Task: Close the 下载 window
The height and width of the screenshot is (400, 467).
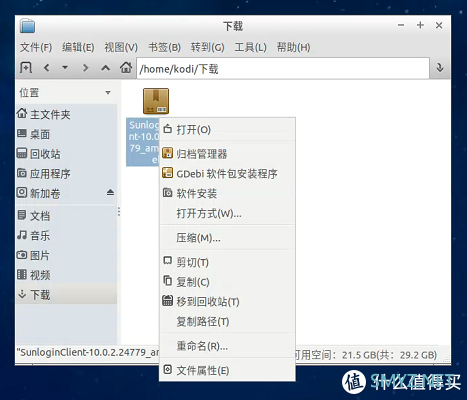Action: click(x=439, y=25)
